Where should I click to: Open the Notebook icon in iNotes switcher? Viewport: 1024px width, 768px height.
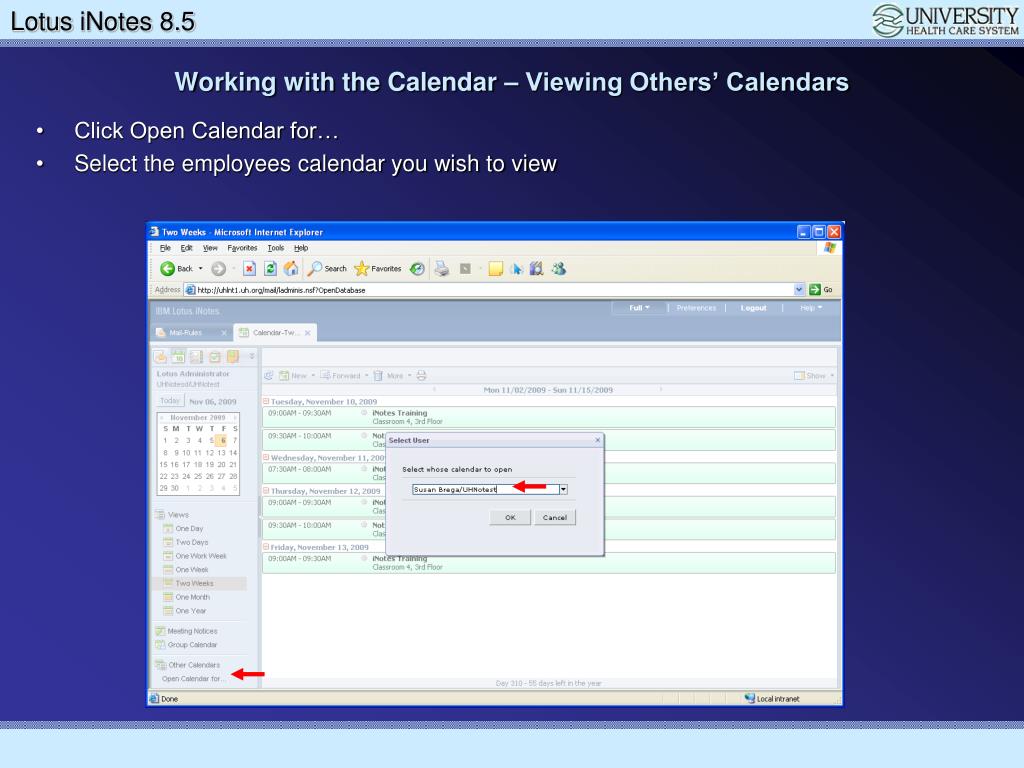(x=233, y=356)
